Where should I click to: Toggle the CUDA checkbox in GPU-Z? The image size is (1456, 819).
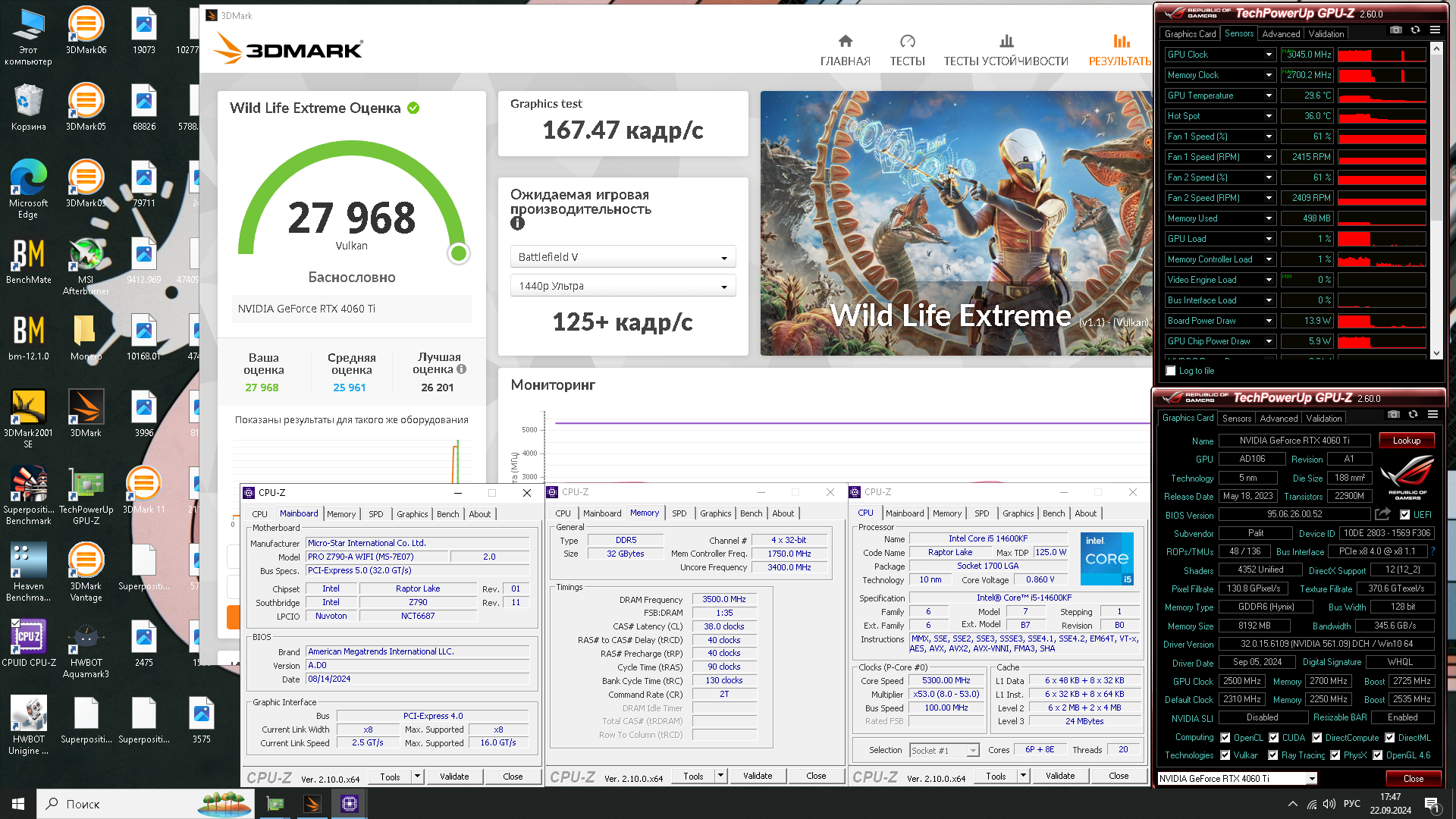point(1274,737)
